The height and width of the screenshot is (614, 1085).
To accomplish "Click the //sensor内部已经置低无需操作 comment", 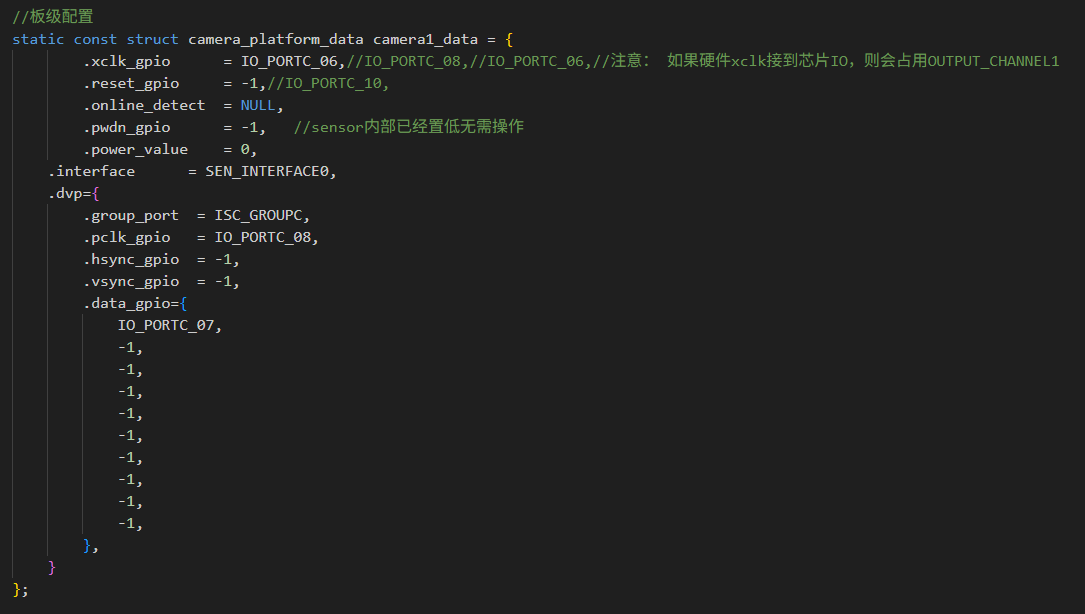I will click(x=409, y=127).
